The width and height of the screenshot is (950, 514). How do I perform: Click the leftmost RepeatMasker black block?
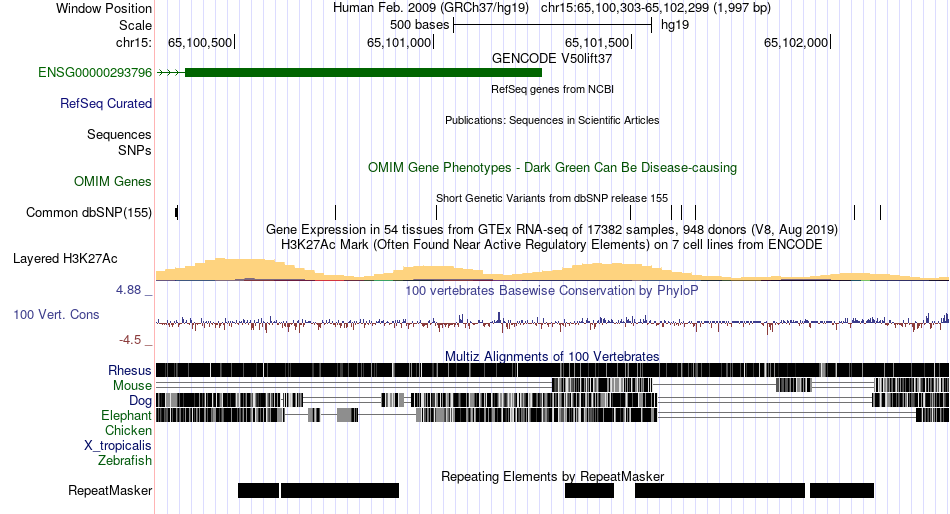pyautogui.click(x=259, y=490)
